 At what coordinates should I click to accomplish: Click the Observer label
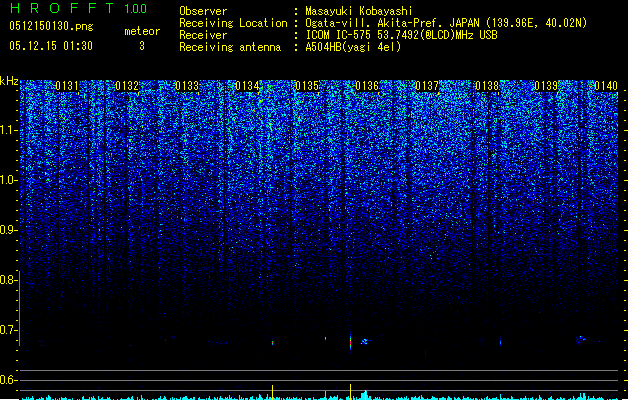pyautogui.click(x=203, y=11)
